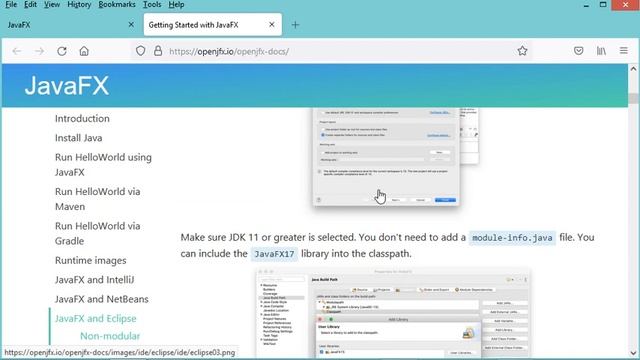
Task: Click the JavaFX header title
Action: coord(67,86)
